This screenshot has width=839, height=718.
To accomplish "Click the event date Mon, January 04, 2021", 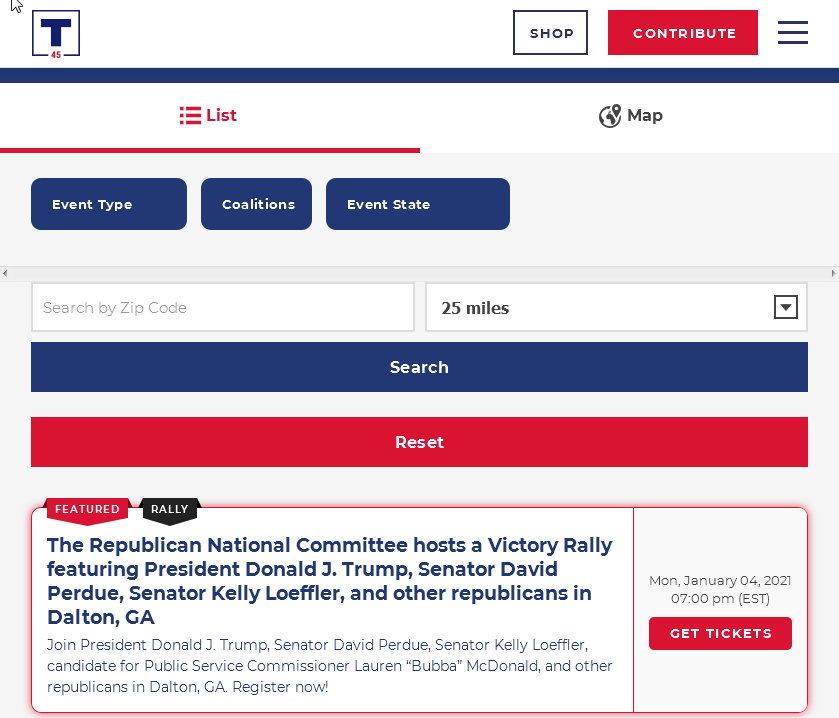I will point(720,580).
